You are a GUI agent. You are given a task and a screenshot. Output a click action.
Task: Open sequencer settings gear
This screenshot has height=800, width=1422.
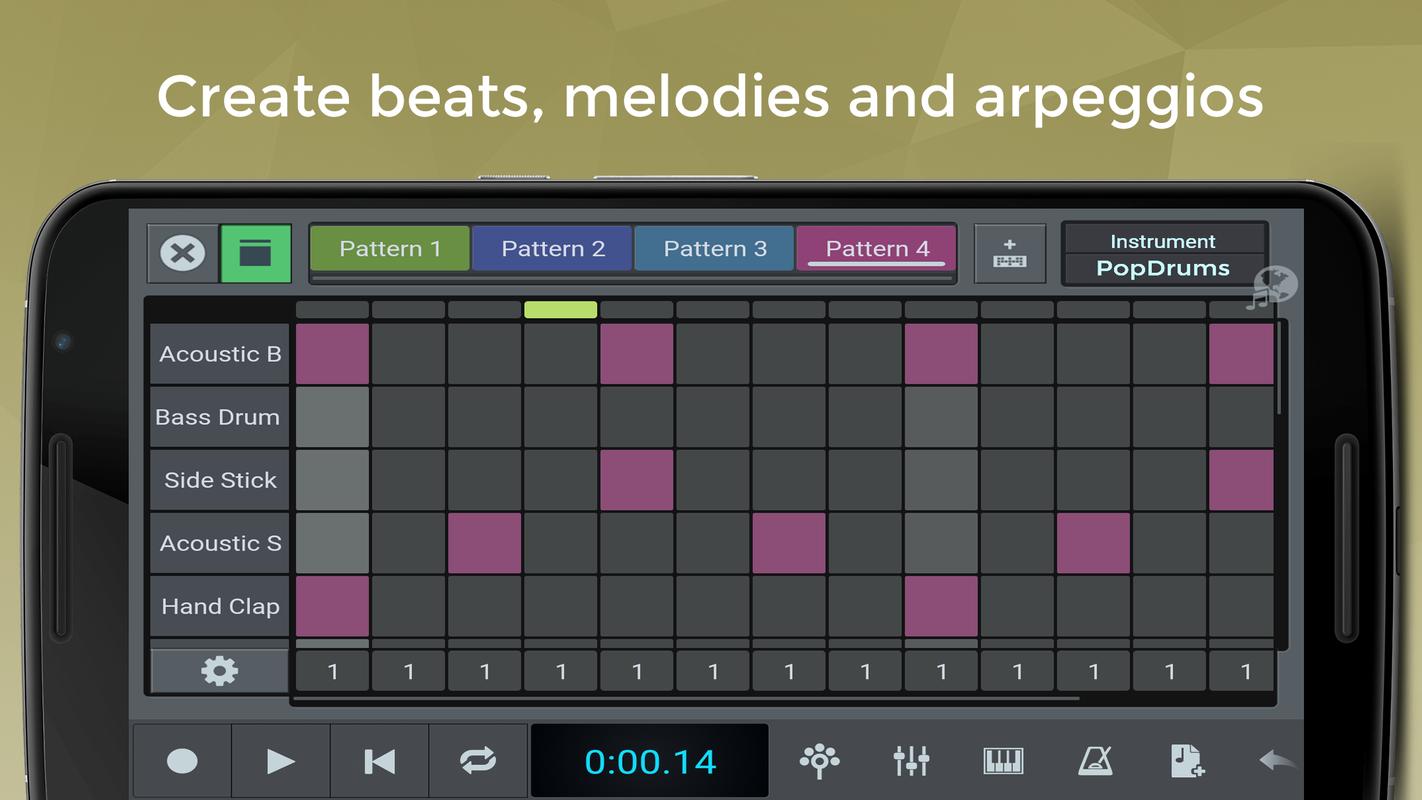click(x=220, y=671)
